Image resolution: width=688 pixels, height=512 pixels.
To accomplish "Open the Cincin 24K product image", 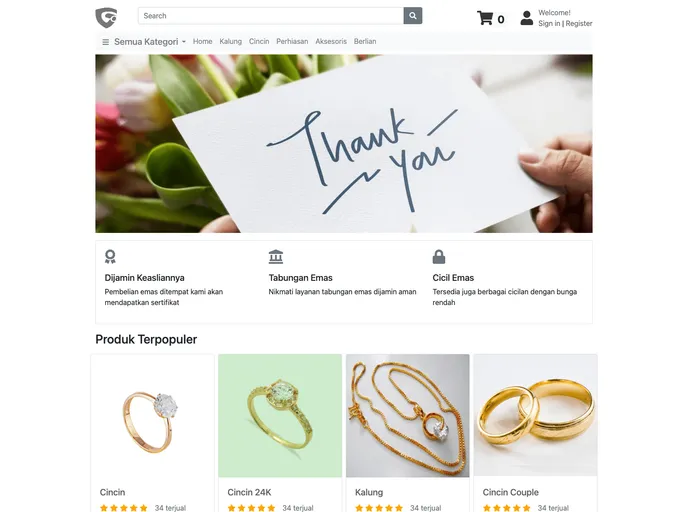I will tap(280, 415).
